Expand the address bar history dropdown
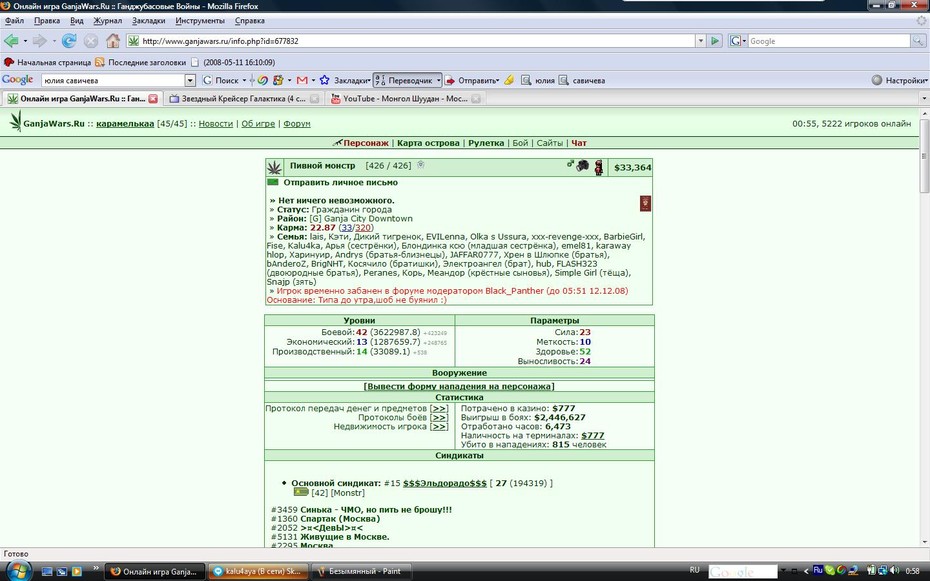 700,41
